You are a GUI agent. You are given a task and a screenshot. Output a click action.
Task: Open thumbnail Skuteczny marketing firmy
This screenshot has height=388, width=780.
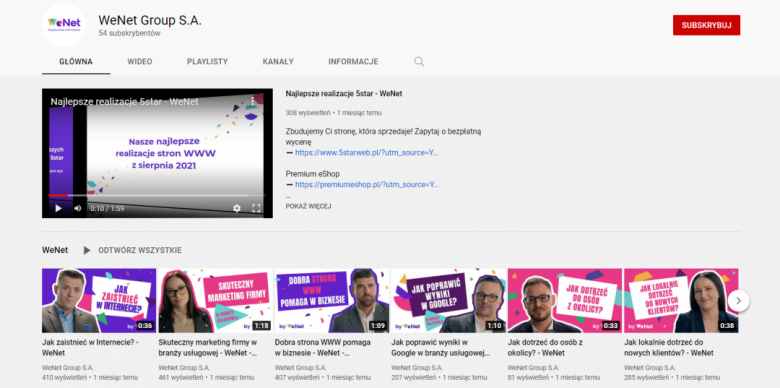(x=215, y=300)
